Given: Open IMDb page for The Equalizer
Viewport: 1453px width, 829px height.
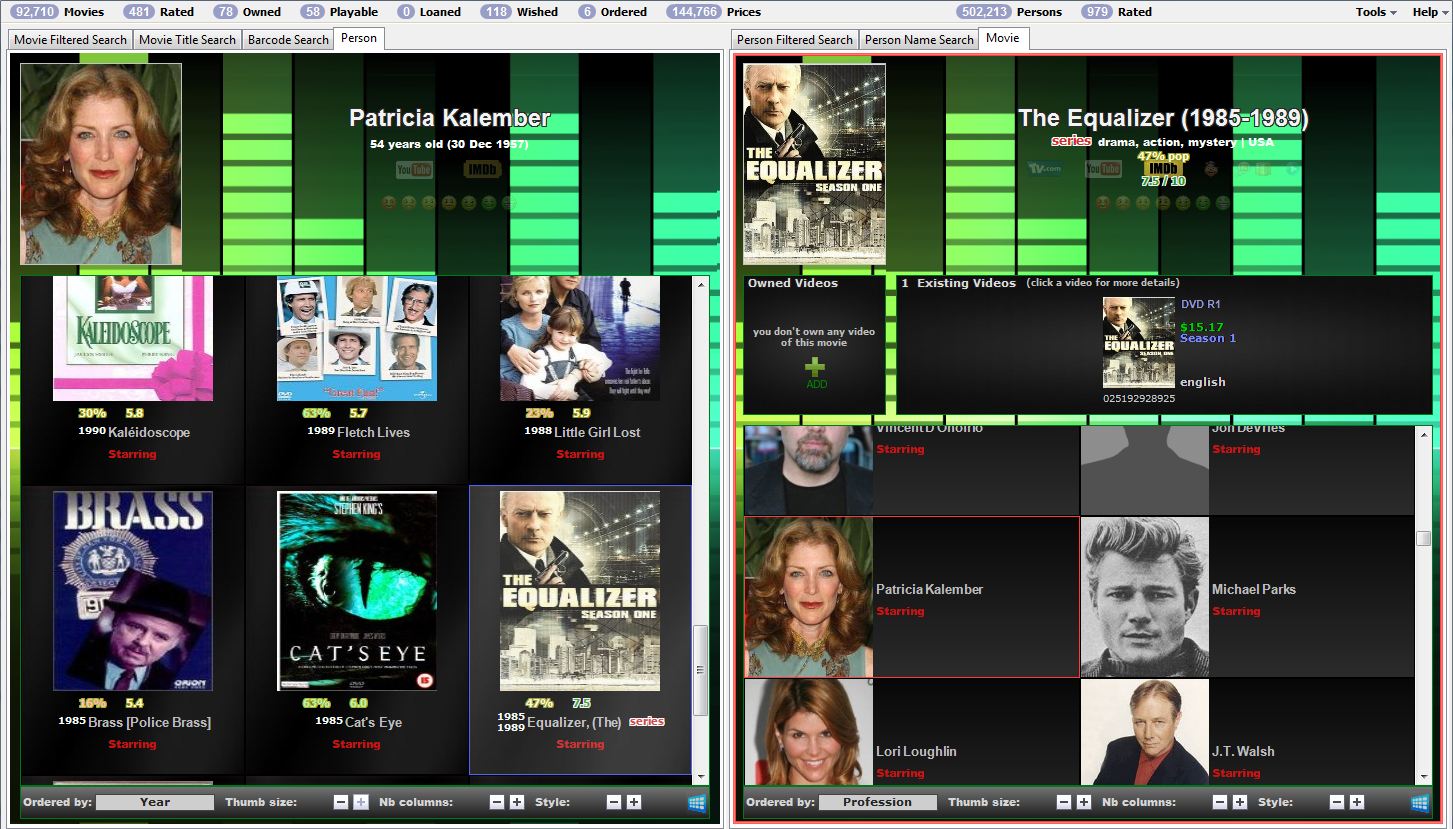Looking at the screenshot, I should pos(1163,168).
